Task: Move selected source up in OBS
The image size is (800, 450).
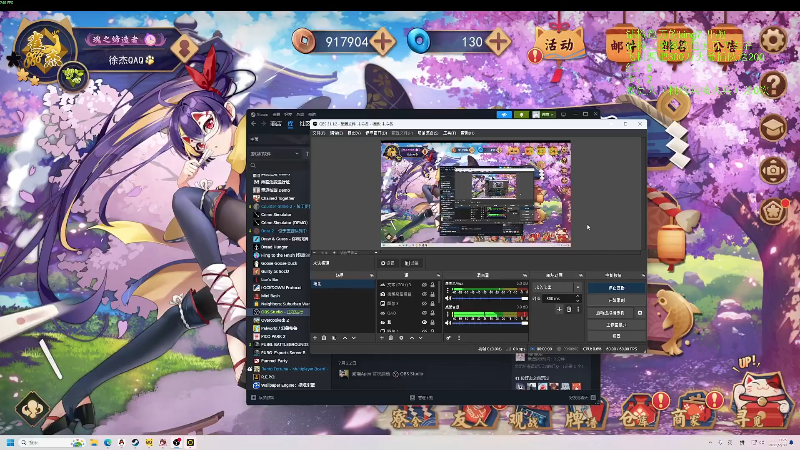Action: coord(412,338)
